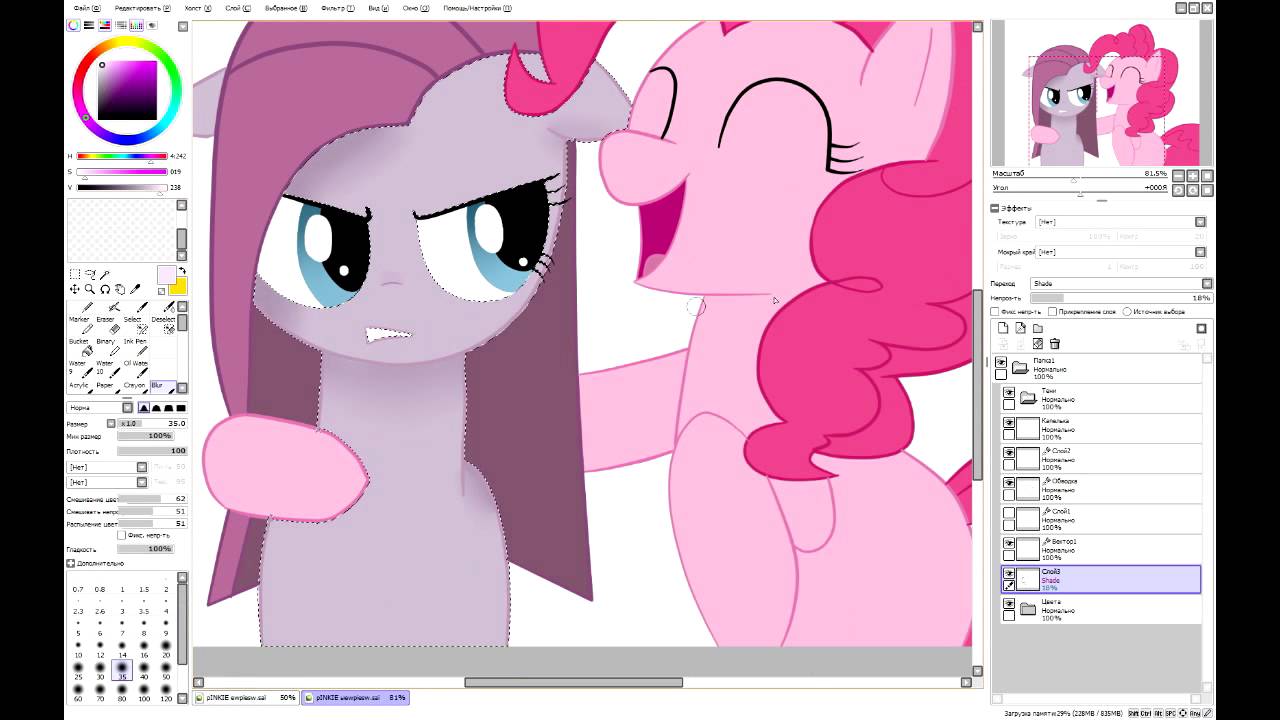
Task: Create a new layer folder
Action: tap(1038, 328)
